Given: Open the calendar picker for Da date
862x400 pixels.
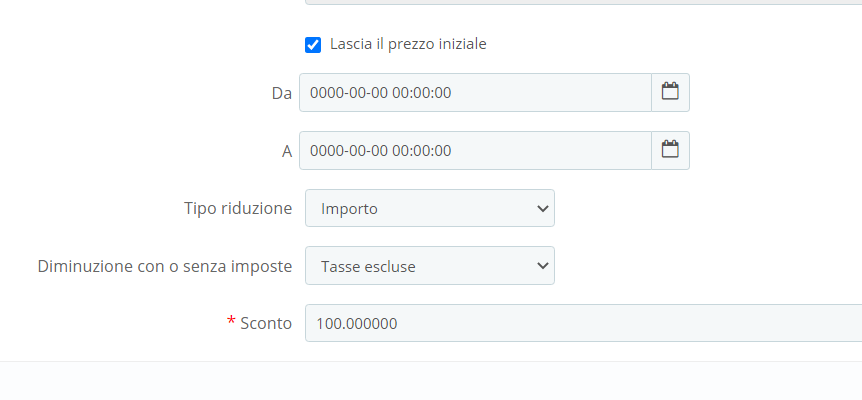Looking at the screenshot, I should (x=670, y=92).
